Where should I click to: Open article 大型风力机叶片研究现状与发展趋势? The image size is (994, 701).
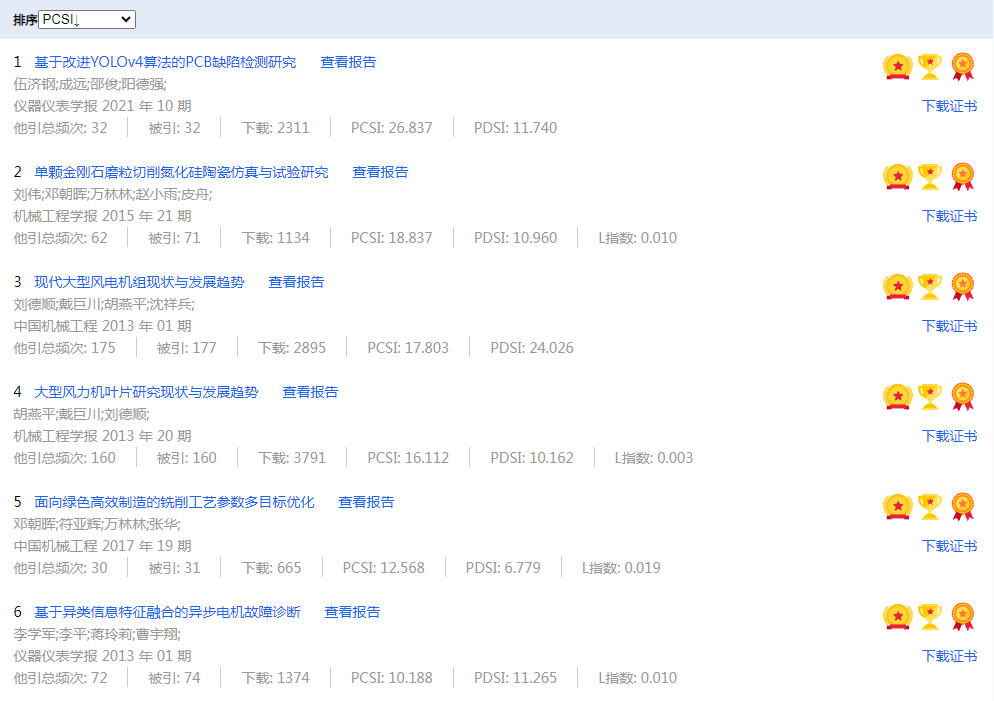(146, 392)
